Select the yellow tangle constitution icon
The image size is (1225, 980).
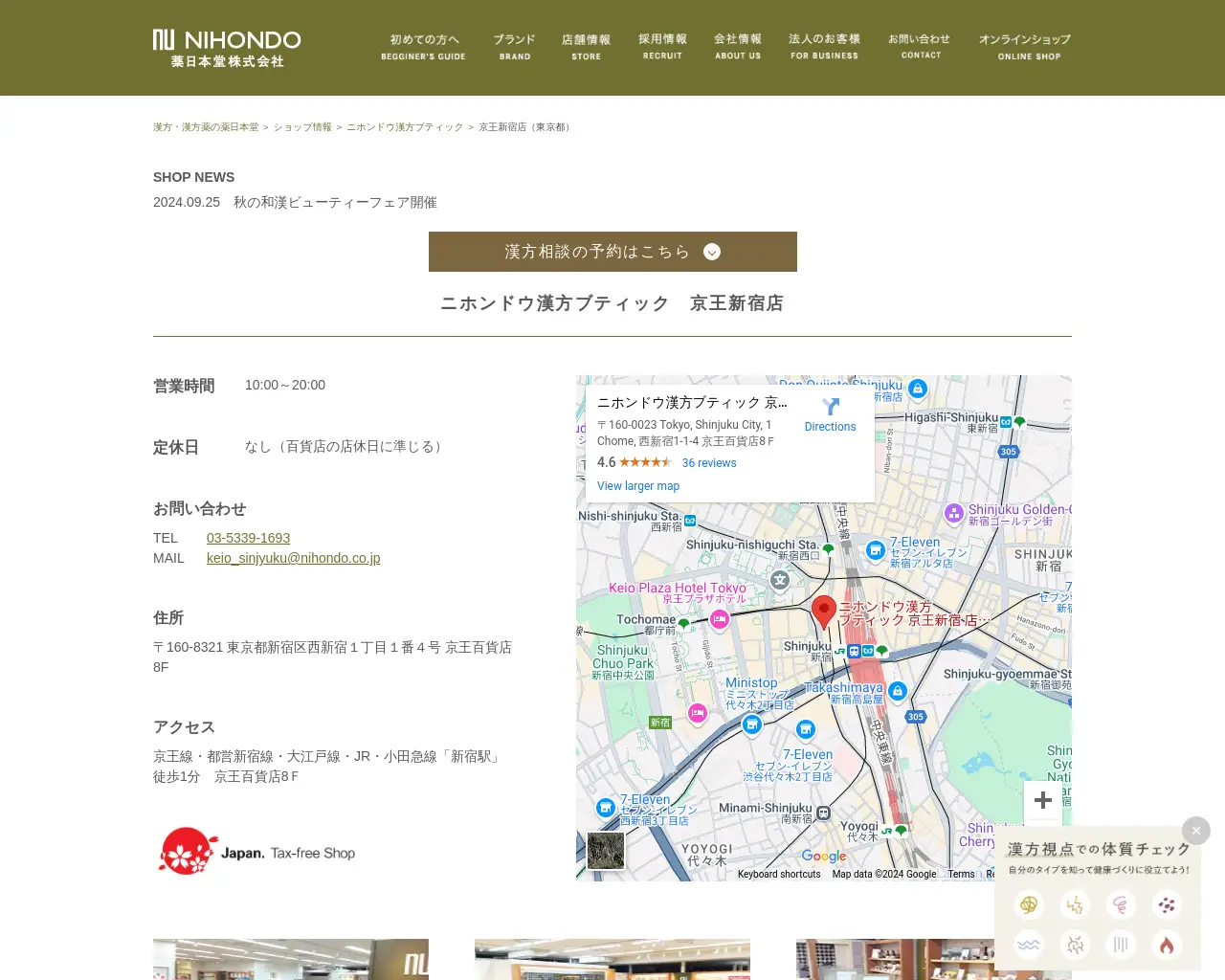[1029, 904]
